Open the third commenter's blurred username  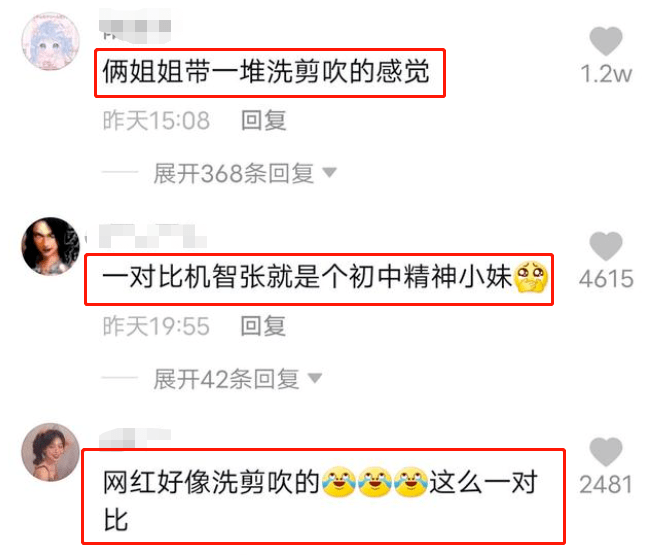pyautogui.click(x=135, y=438)
